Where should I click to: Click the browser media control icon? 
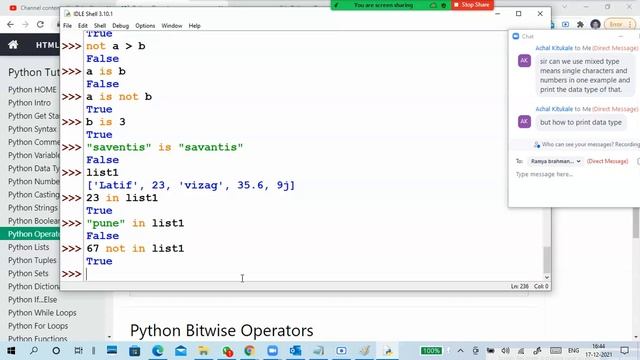point(566,24)
